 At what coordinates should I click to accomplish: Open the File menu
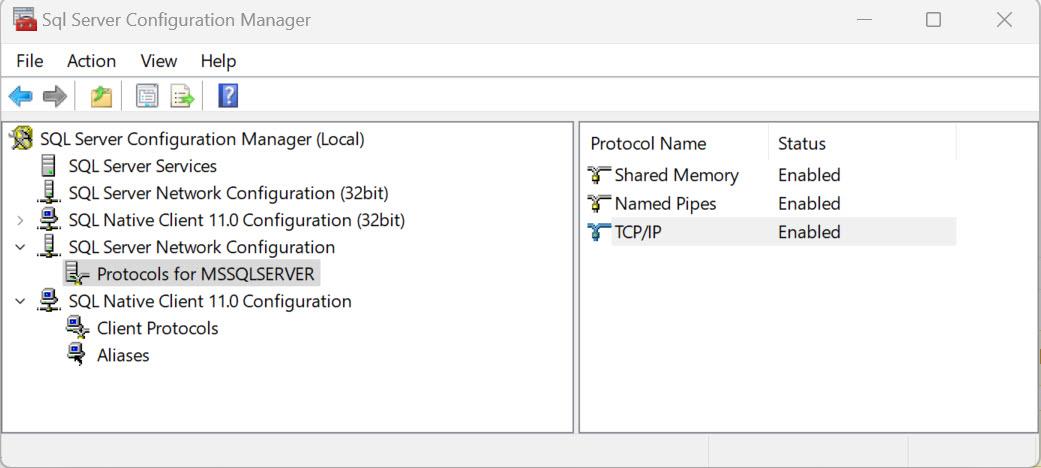[30, 61]
